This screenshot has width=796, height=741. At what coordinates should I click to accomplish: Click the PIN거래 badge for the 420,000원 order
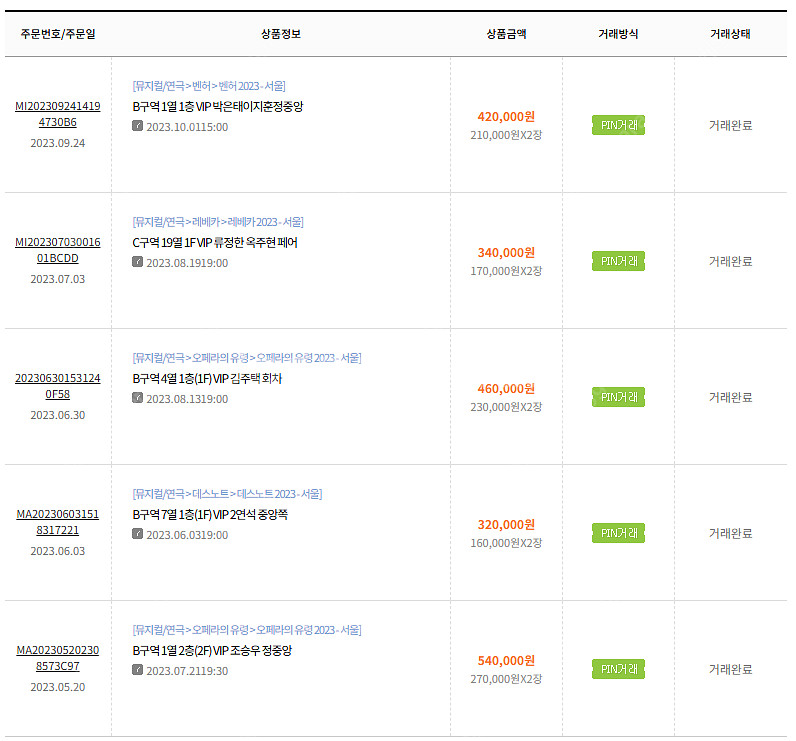tap(618, 125)
